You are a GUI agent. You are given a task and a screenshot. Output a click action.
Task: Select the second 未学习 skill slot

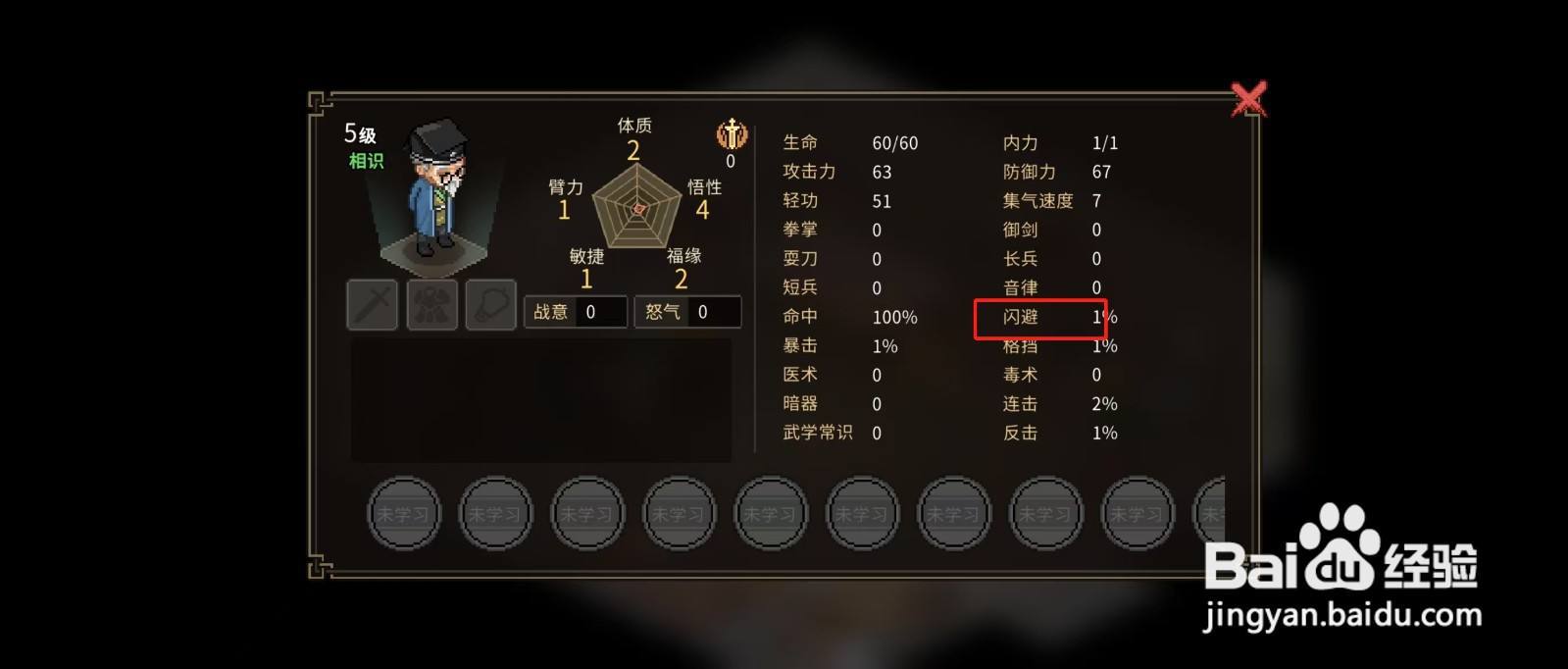(495, 513)
